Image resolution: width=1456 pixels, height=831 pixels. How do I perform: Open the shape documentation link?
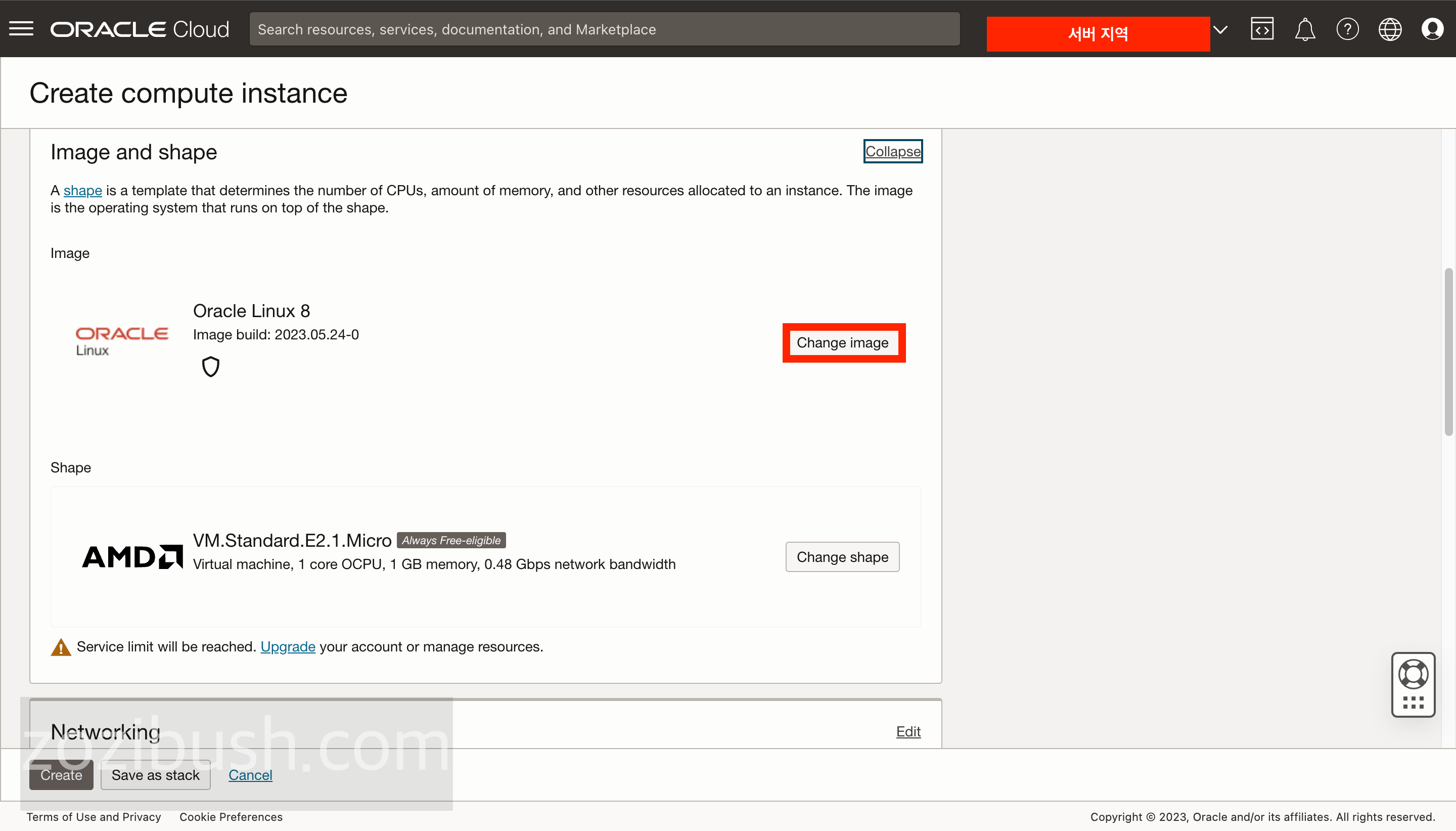[x=83, y=190]
